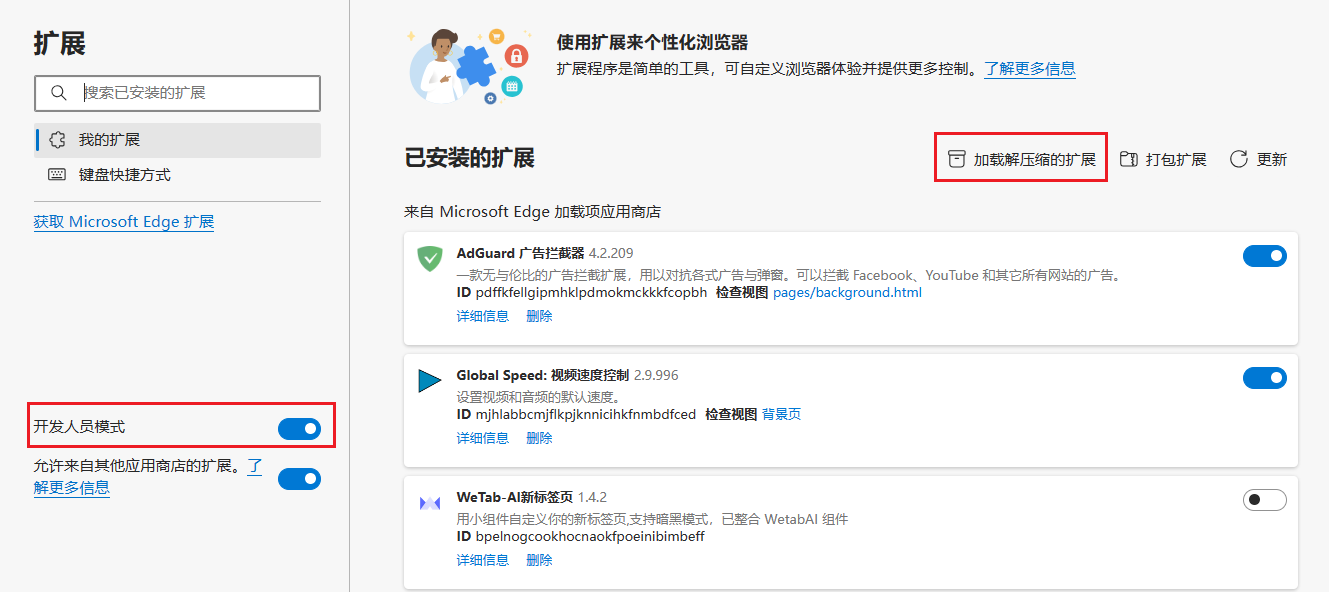Click the search magnifier icon

pyautogui.click(x=58, y=93)
